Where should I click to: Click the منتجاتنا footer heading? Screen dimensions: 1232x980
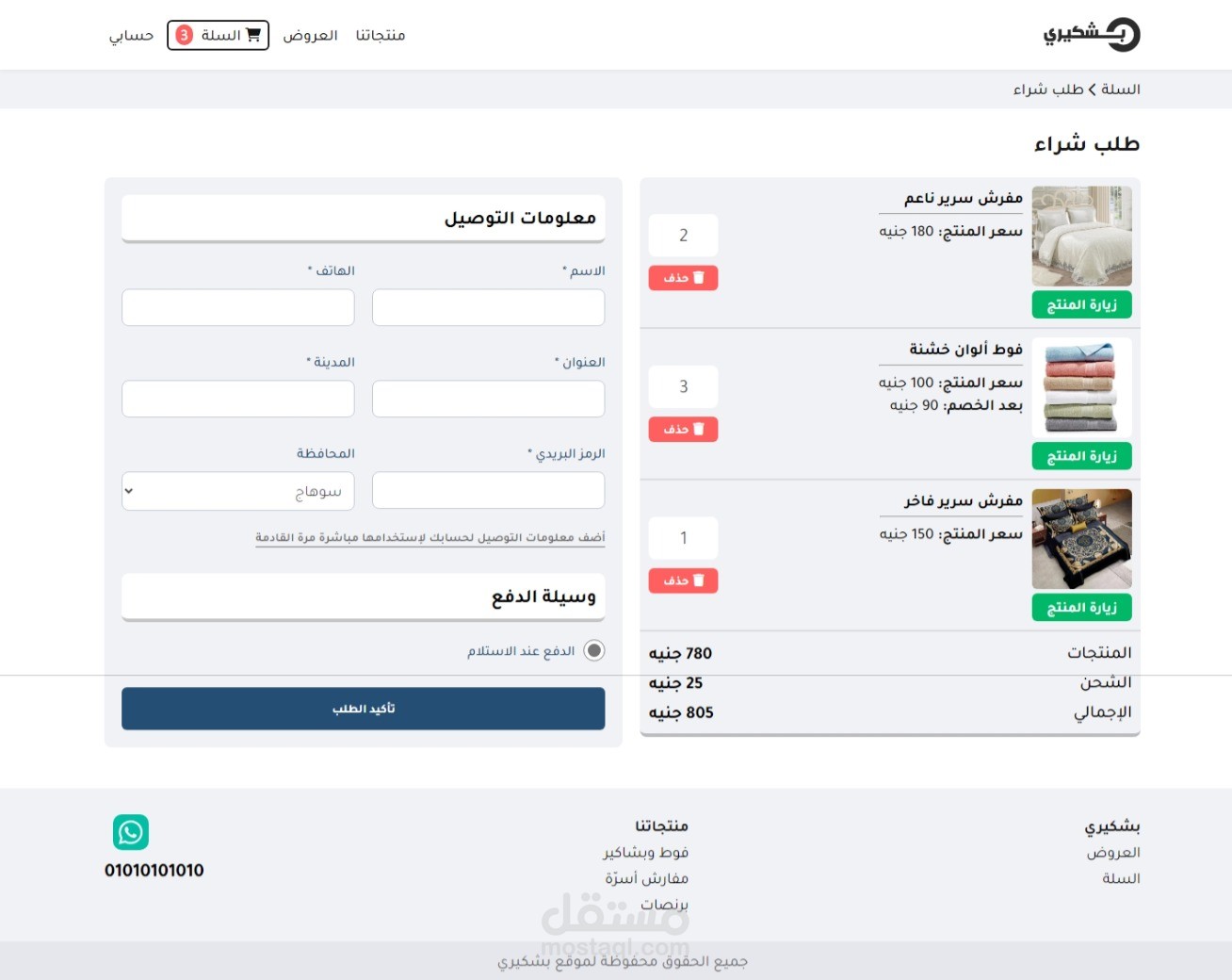tap(662, 825)
